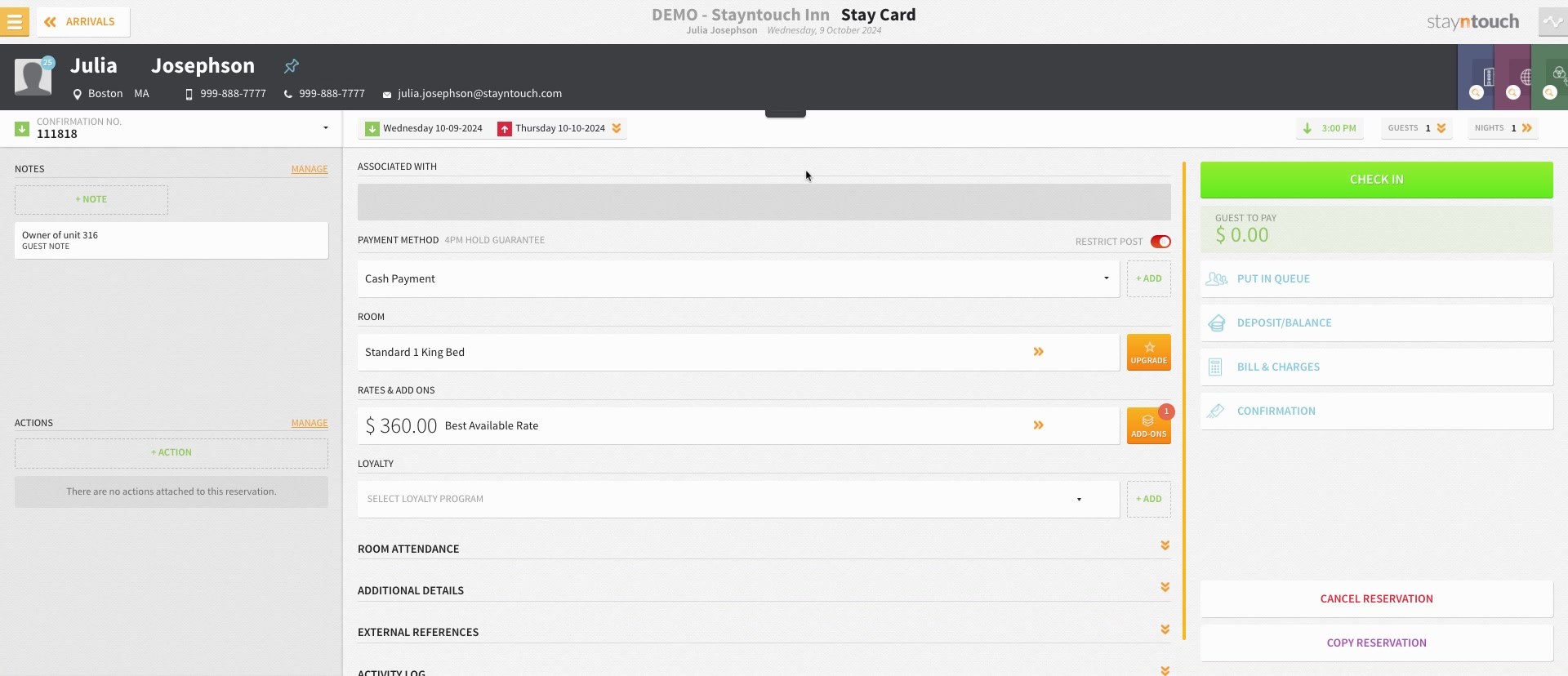Open the hamburger main menu

click(x=14, y=22)
